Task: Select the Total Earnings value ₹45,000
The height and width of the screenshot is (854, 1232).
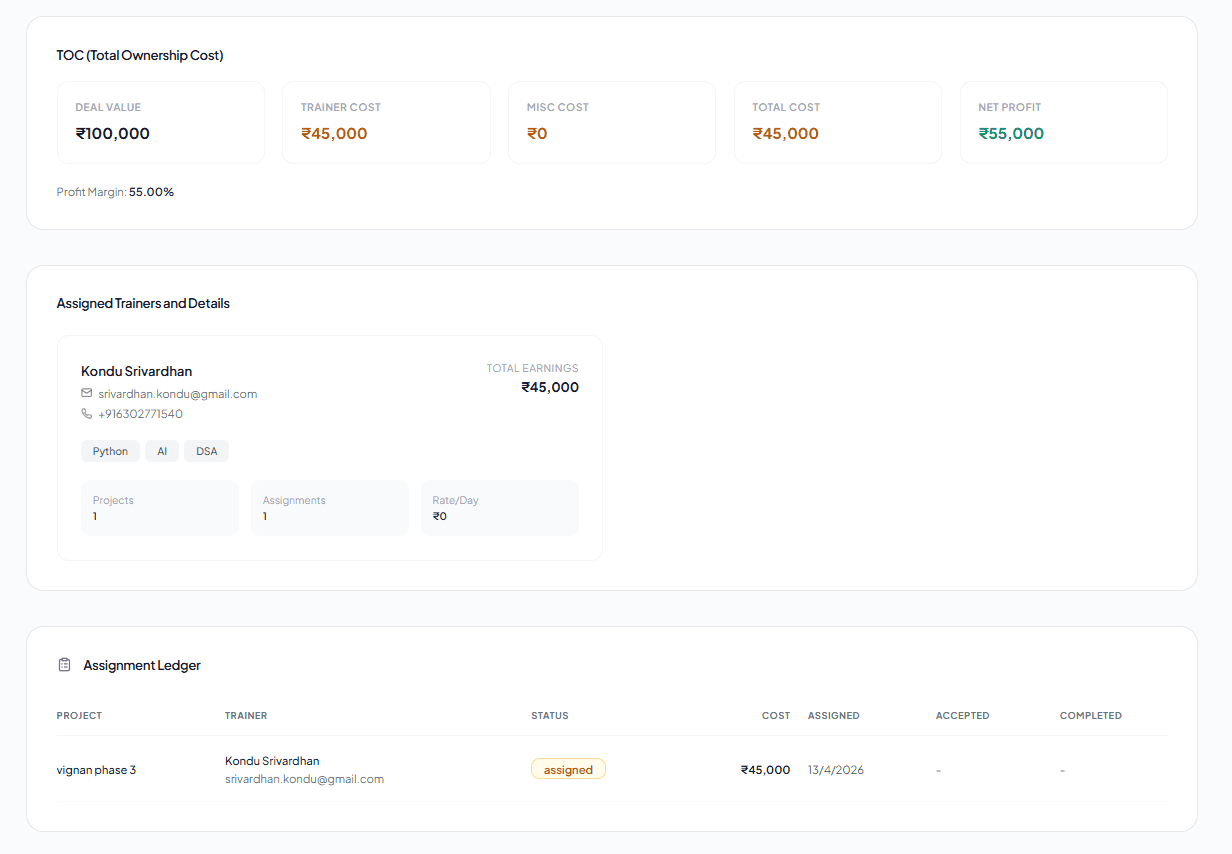Action: [550, 387]
